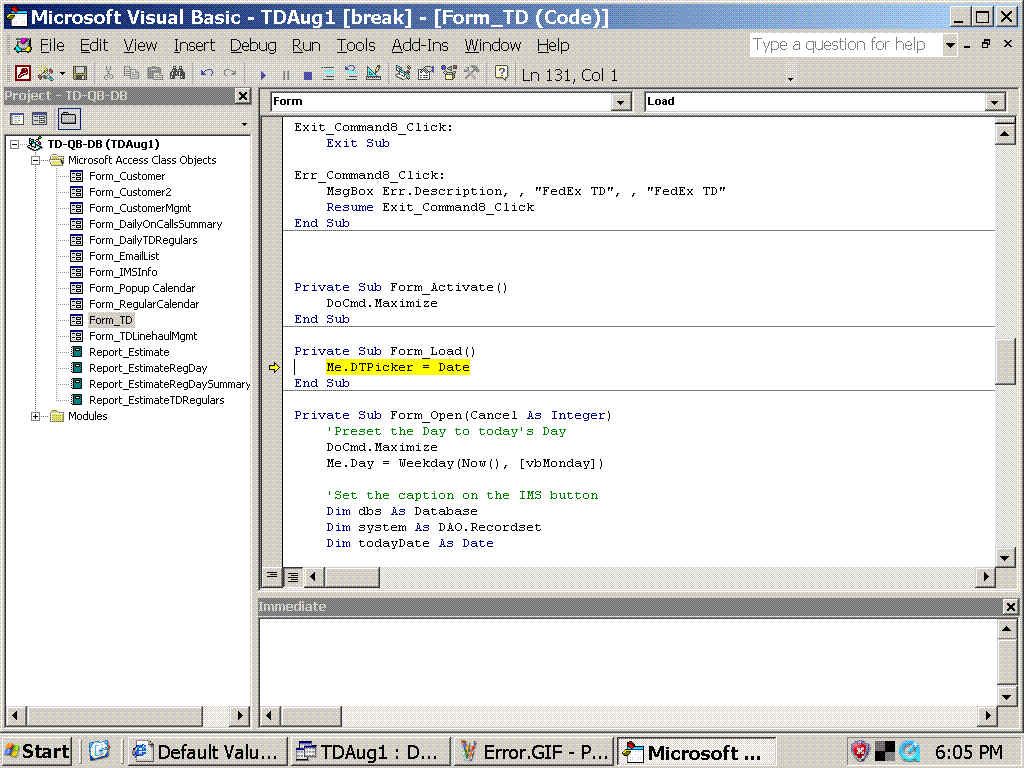The image size is (1024, 768).
Task: Select Form_TDLinehaulMgmt in the project tree
Action: 143,336
